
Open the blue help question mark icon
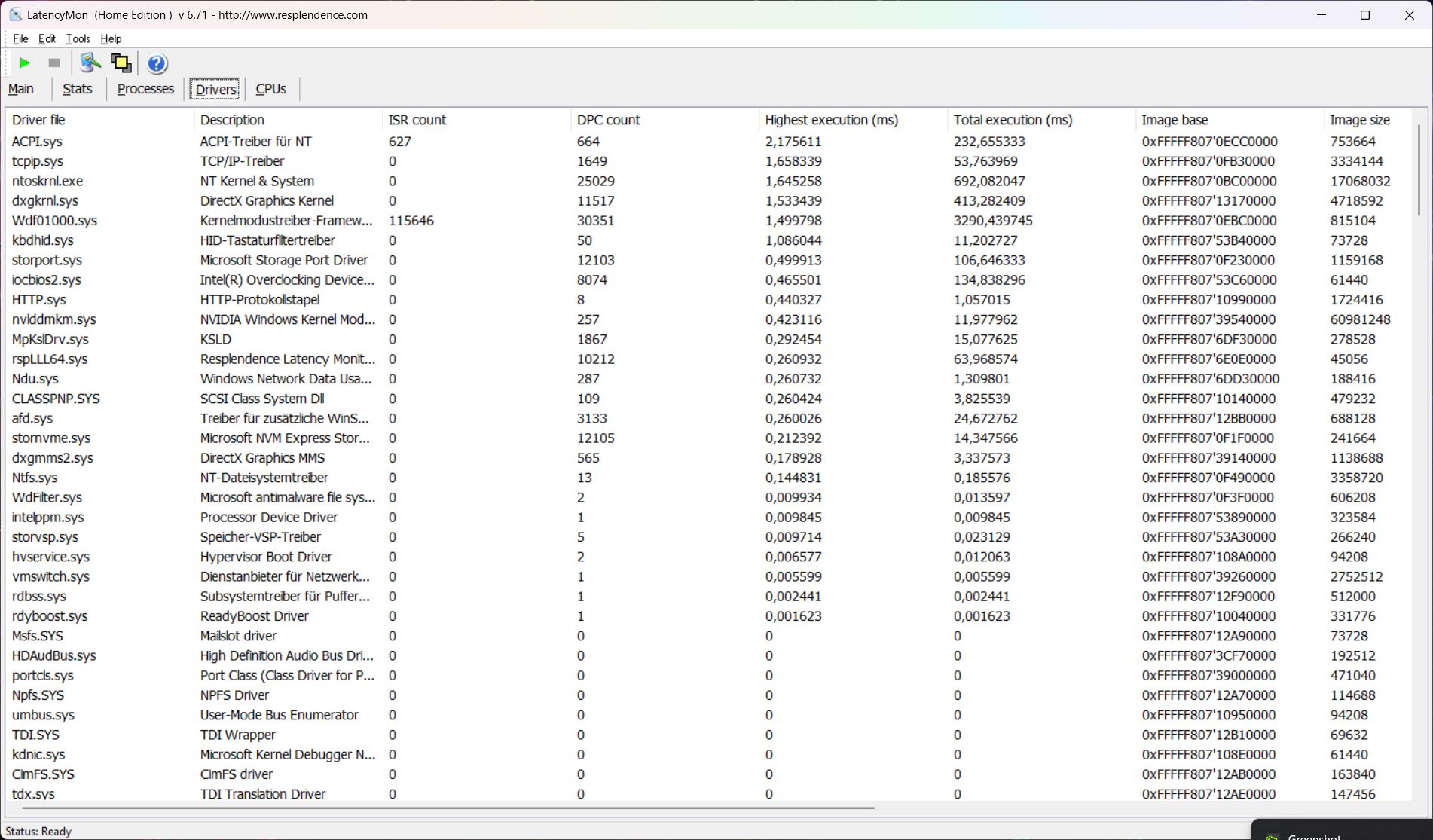coord(157,63)
